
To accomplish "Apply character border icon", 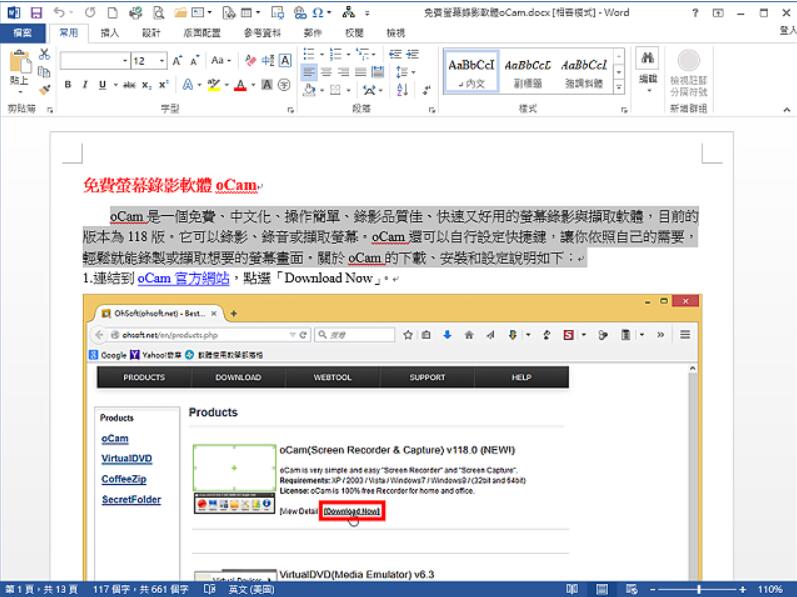I will 285,60.
